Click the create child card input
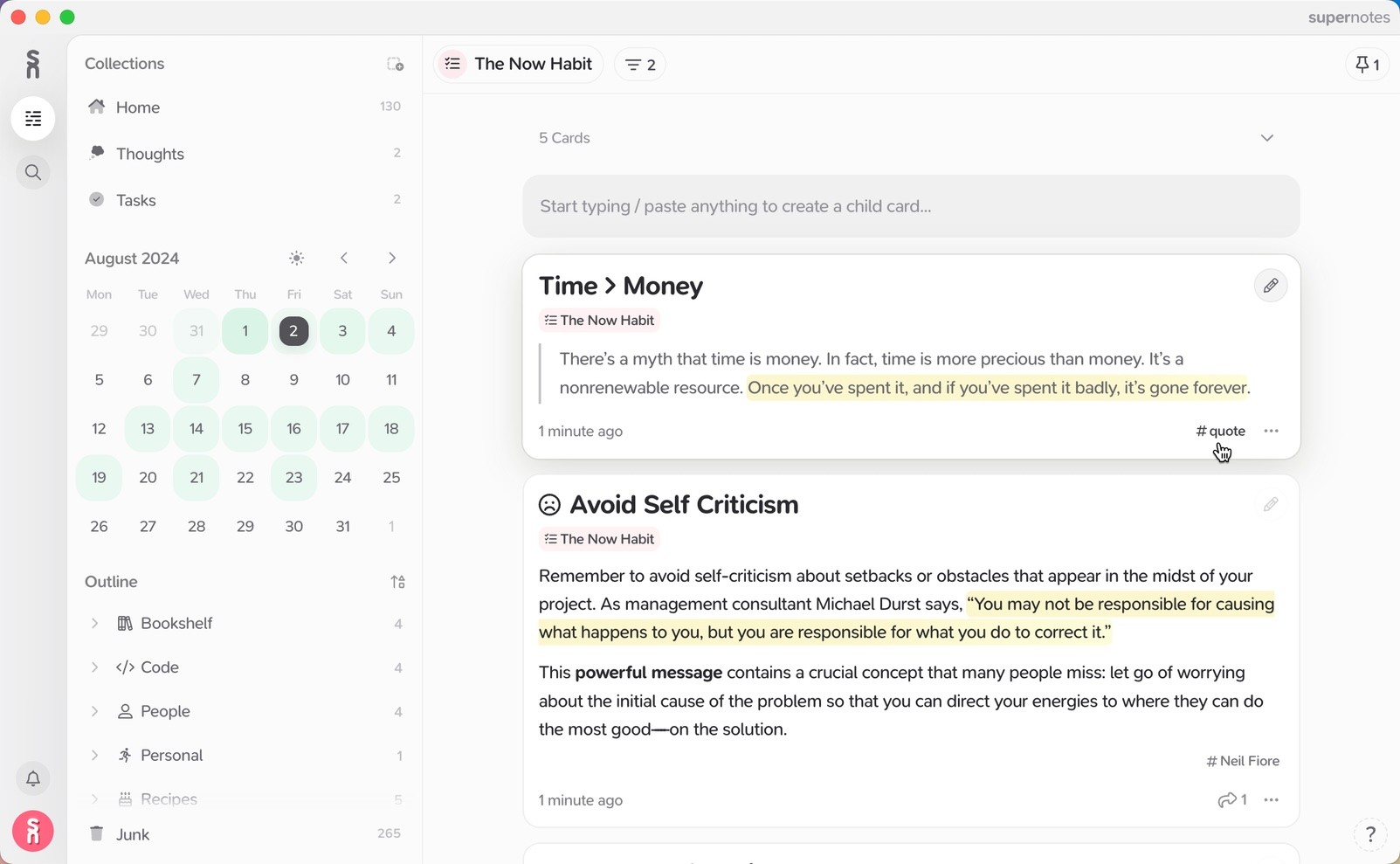Image resolution: width=1400 pixels, height=864 pixels. click(x=910, y=207)
